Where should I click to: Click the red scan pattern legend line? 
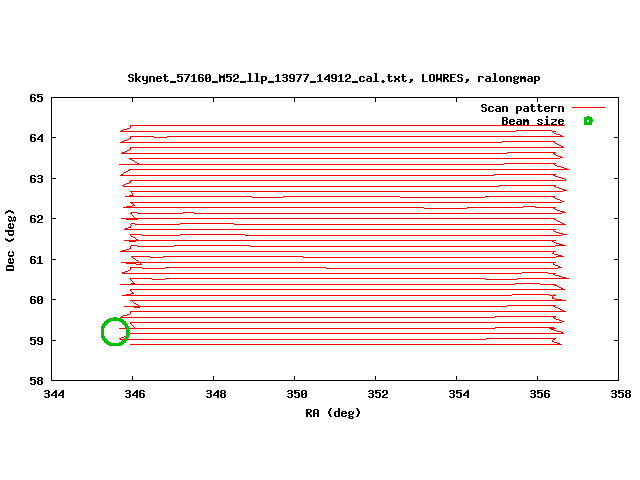tap(588, 108)
